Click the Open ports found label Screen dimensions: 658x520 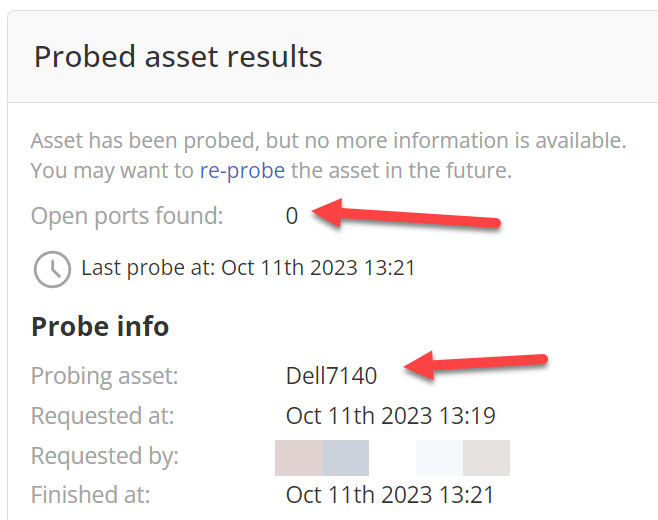(x=127, y=215)
